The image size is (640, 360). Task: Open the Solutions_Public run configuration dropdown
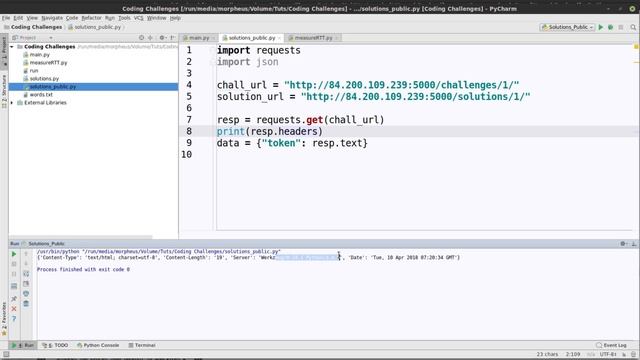(567, 27)
